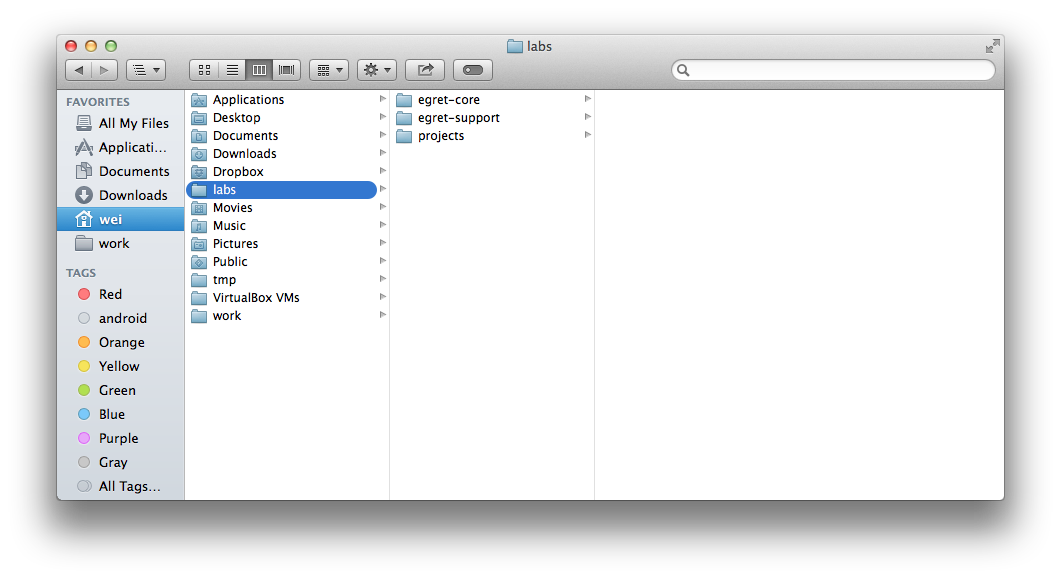The width and height of the screenshot is (1061, 579).
Task: Filter by the Blue tag
Action: tap(122, 415)
